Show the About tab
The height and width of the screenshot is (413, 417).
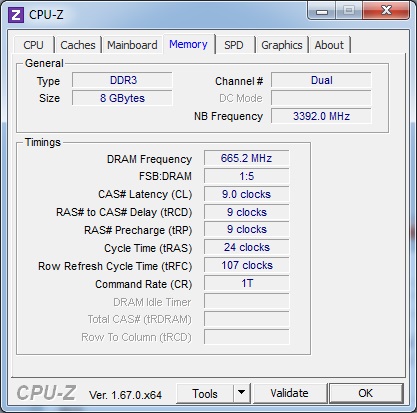click(x=329, y=45)
